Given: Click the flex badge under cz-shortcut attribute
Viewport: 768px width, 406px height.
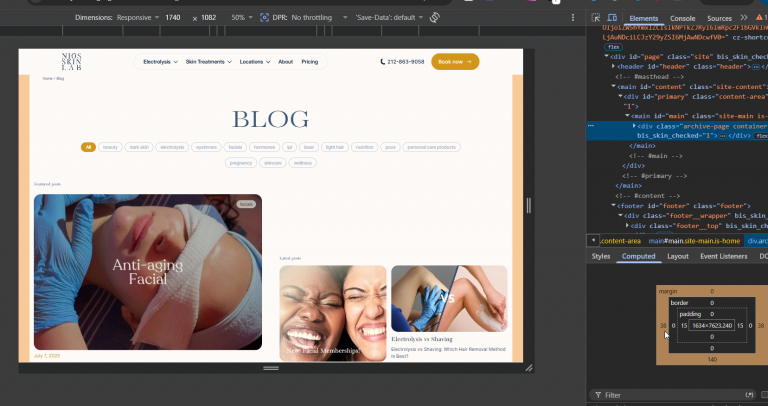Looking at the screenshot, I should 613,47.
